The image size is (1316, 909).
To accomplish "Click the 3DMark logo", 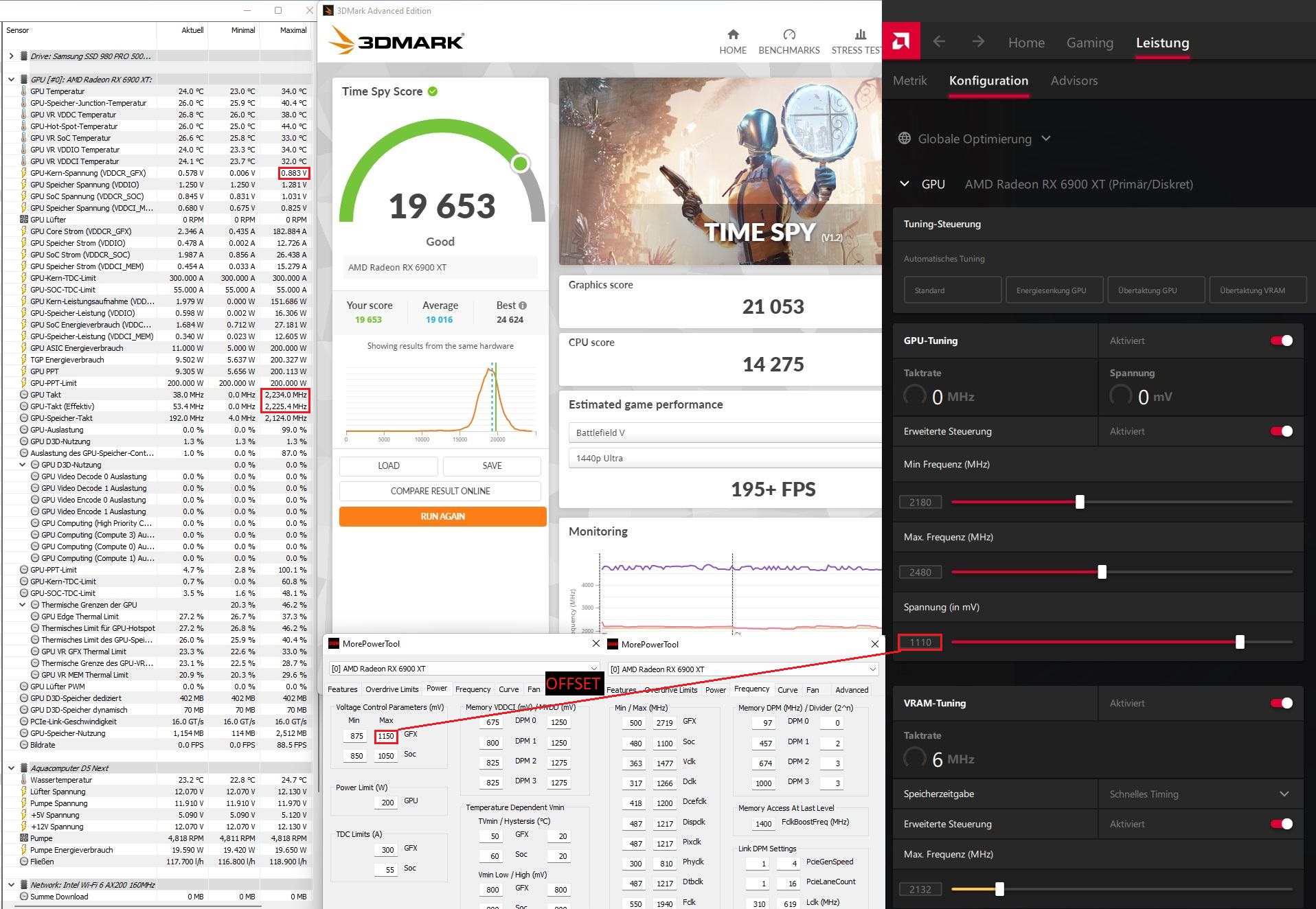I will (x=396, y=41).
